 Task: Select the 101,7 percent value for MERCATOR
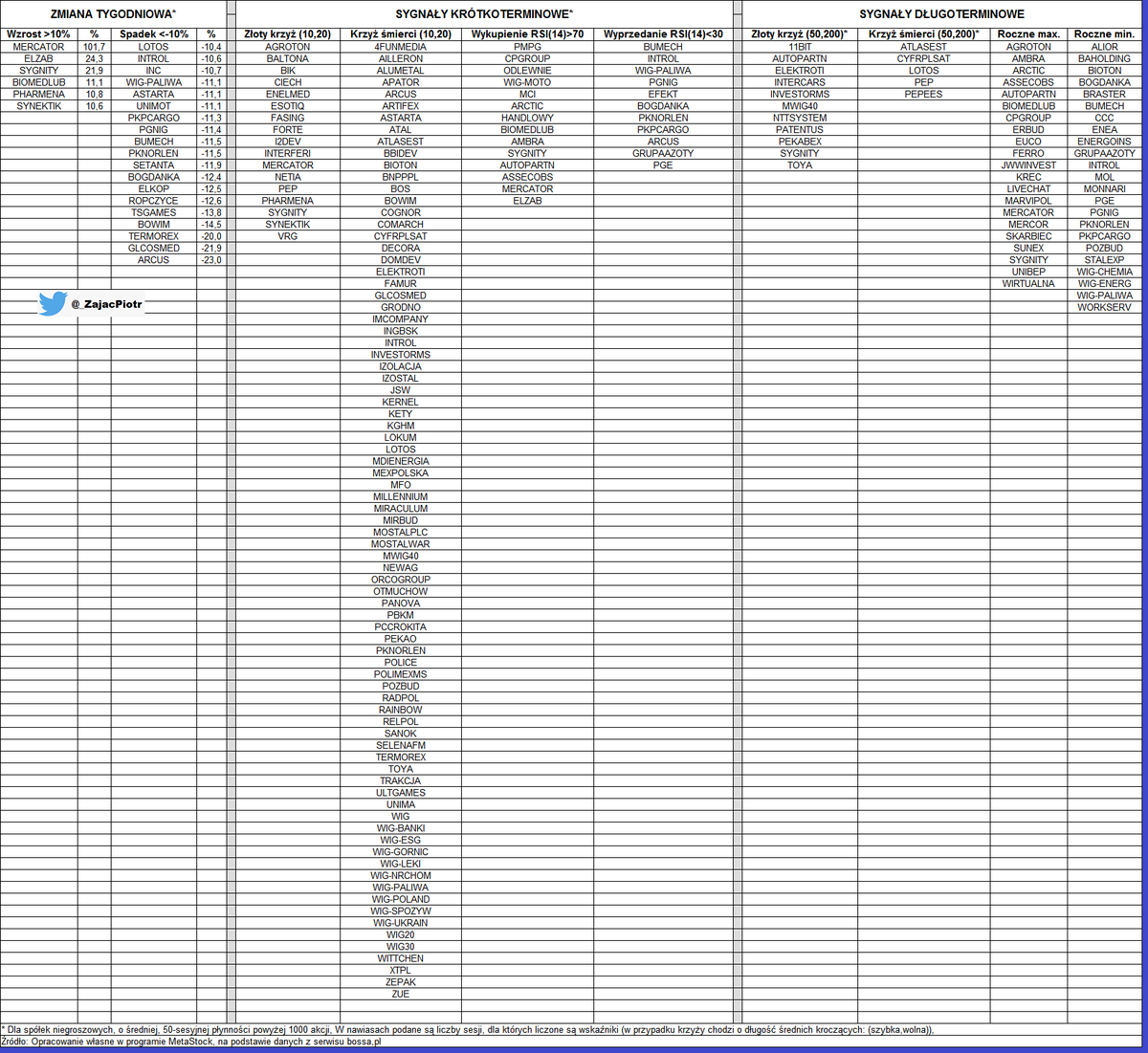coord(95,47)
